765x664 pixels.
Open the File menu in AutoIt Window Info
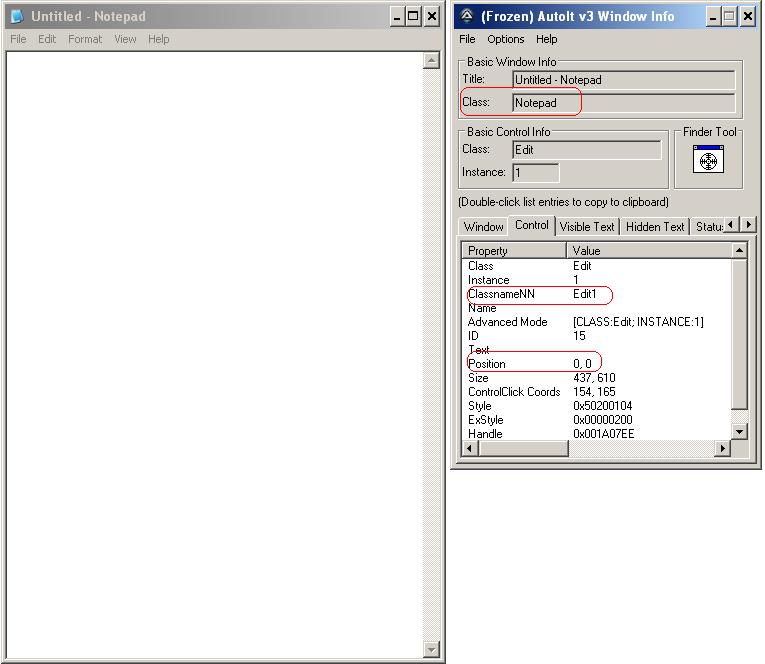click(x=467, y=39)
